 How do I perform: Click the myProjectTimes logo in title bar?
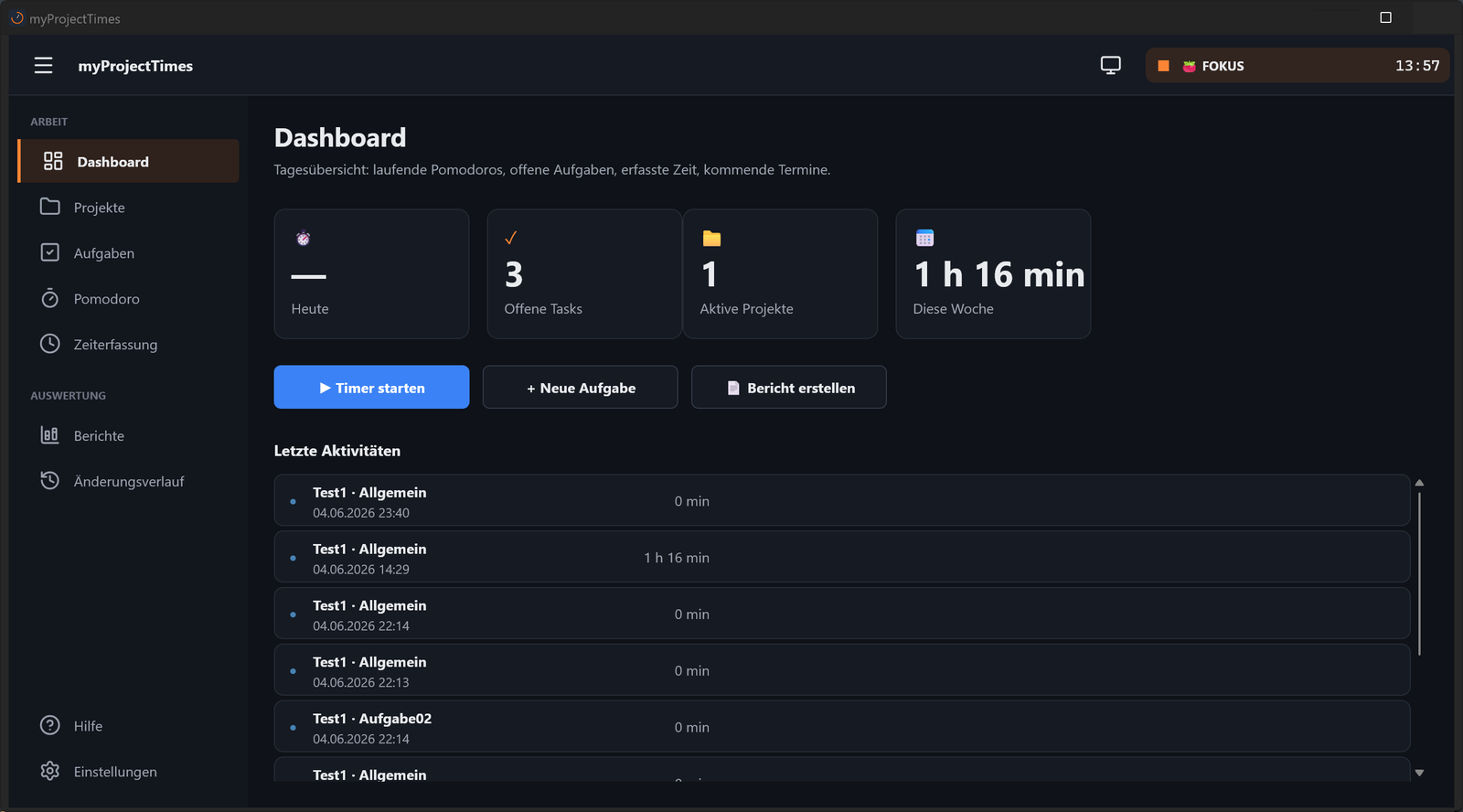tap(17, 17)
